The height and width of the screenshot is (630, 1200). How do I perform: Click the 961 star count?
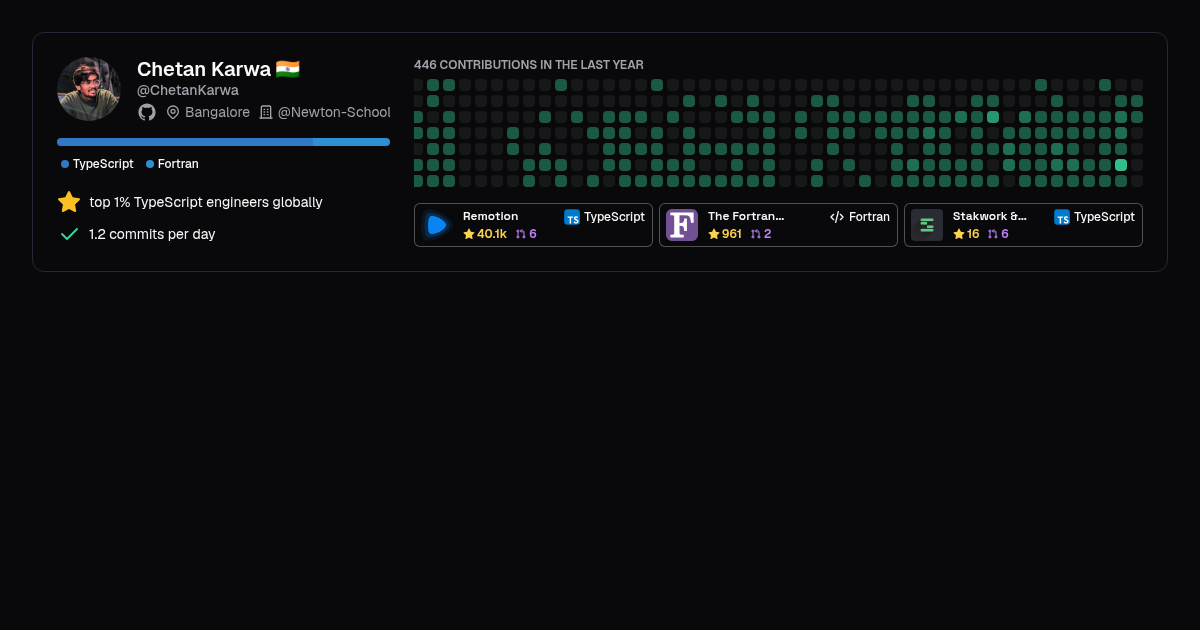pyautogui.click(x=732, y=234)
